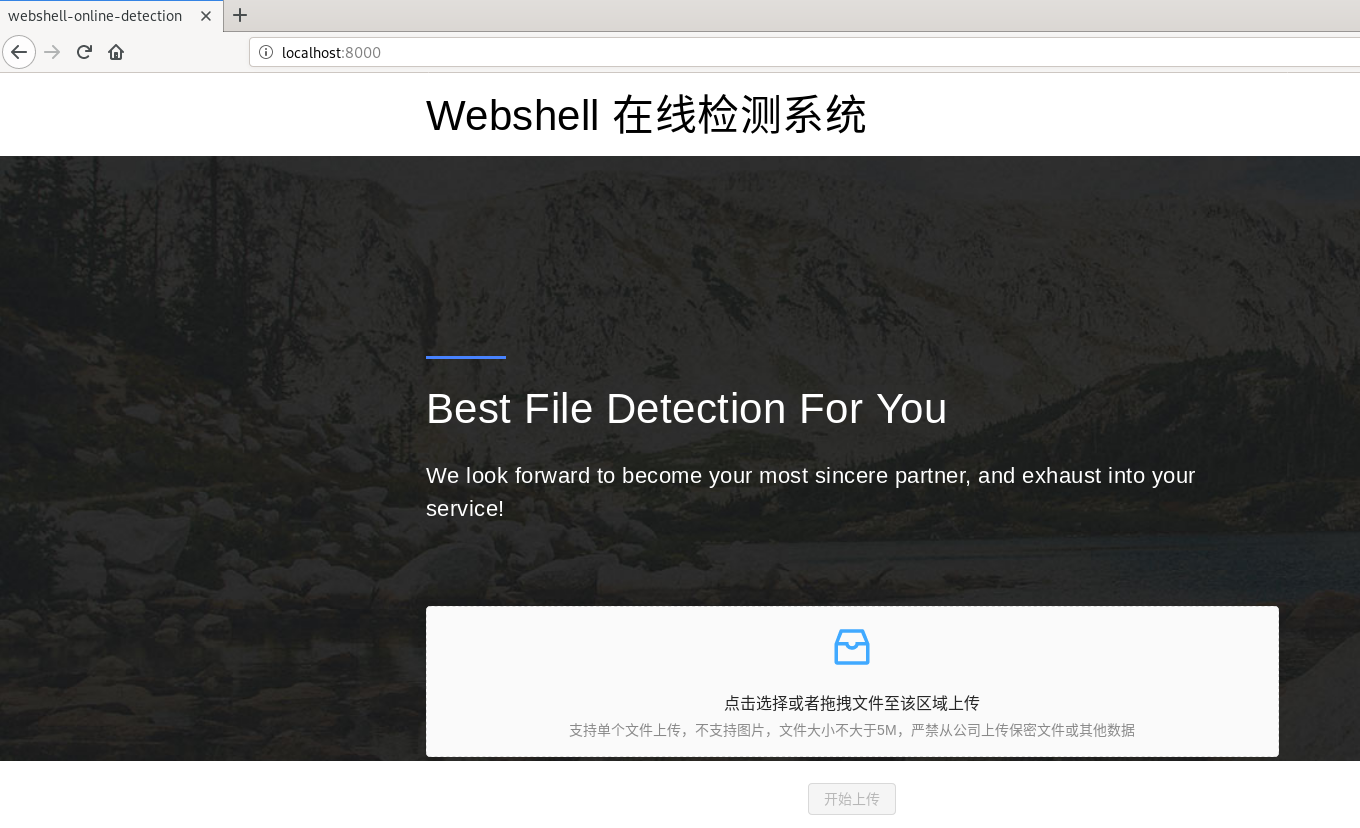Close the webshell-online-detection tab
This screenshot has height=828, width=1360.
(x=206, y=16)
